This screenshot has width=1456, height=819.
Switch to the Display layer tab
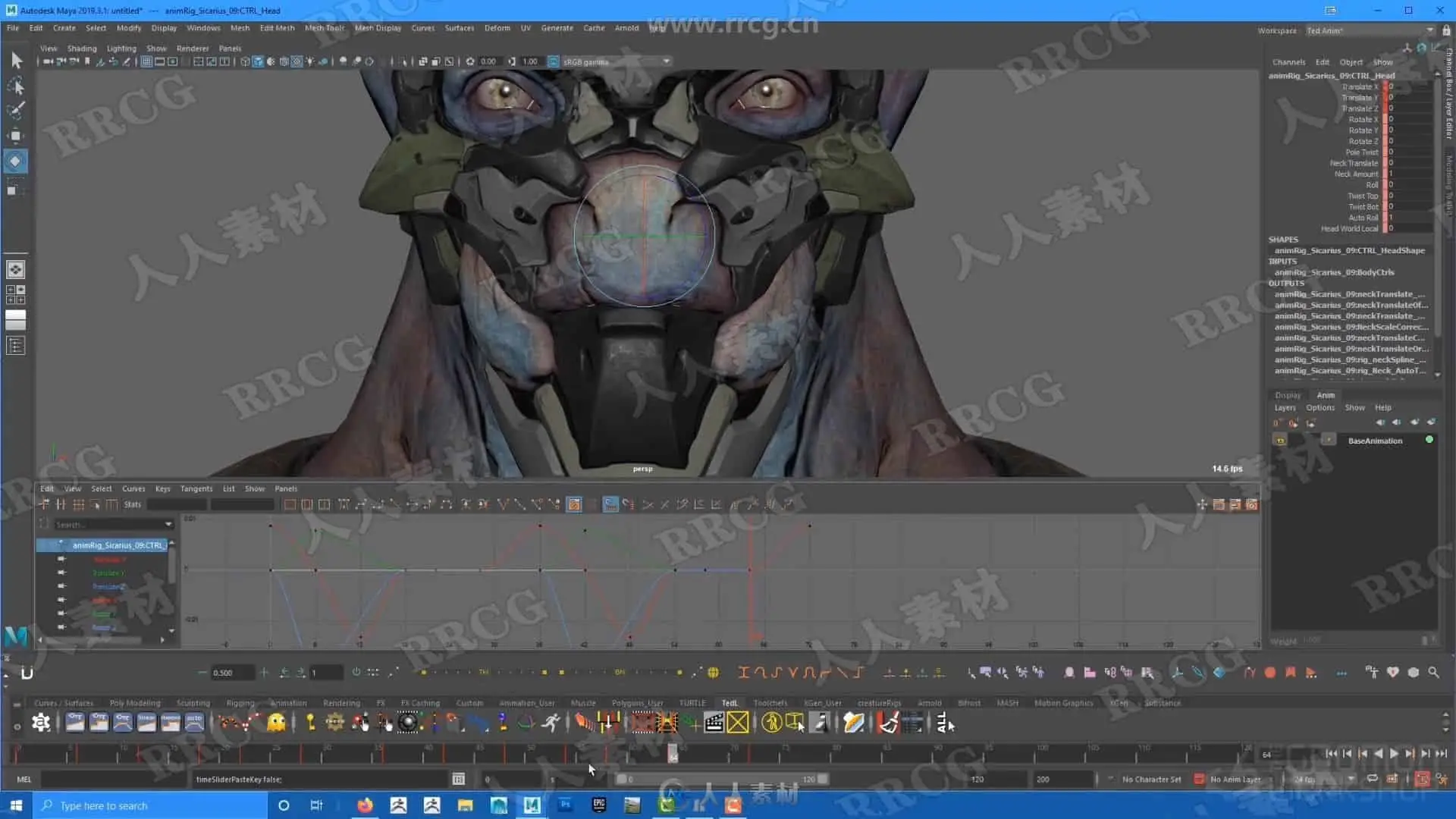tap(1288, 395)
